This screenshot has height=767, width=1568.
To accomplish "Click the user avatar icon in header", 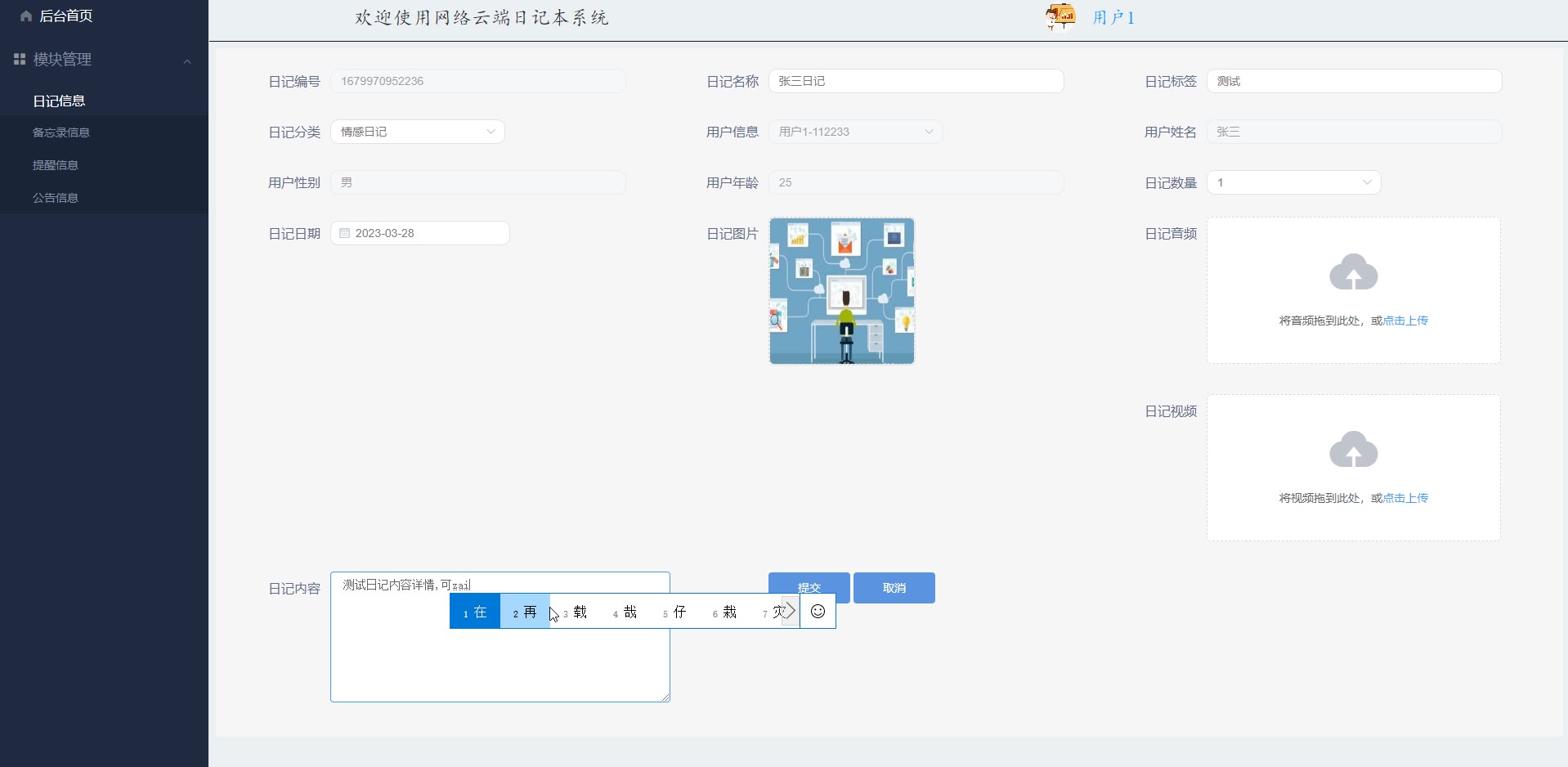I will pyautogui.click(x=1060, y=17).
